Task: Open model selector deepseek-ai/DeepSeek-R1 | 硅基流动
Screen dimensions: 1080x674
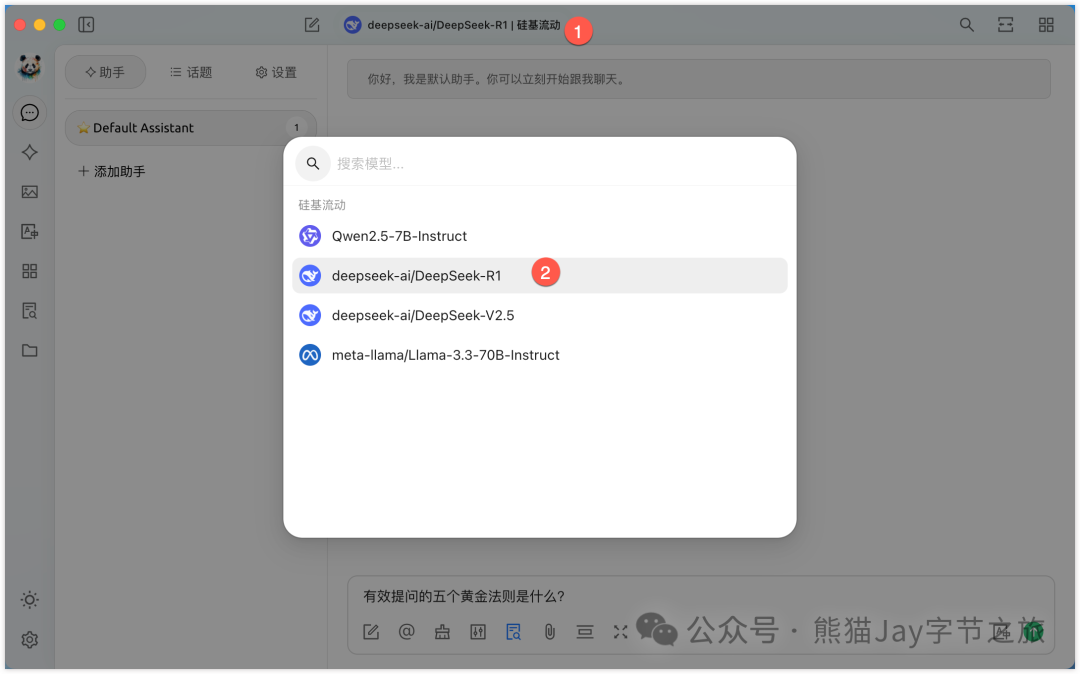Action: point(453,25)
